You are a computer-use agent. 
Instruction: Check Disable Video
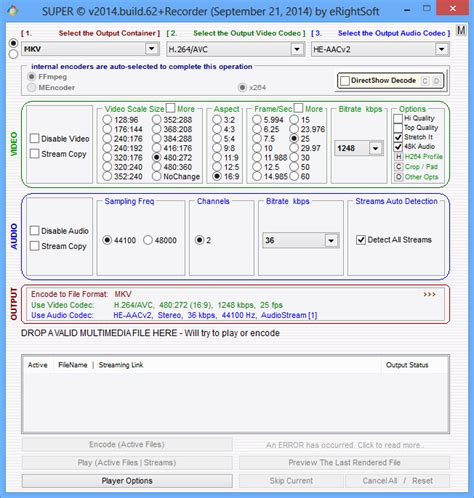(34, 138)
